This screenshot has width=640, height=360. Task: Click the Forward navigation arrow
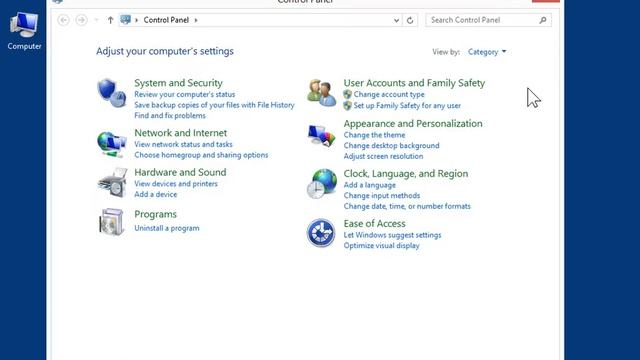point(82,20)
